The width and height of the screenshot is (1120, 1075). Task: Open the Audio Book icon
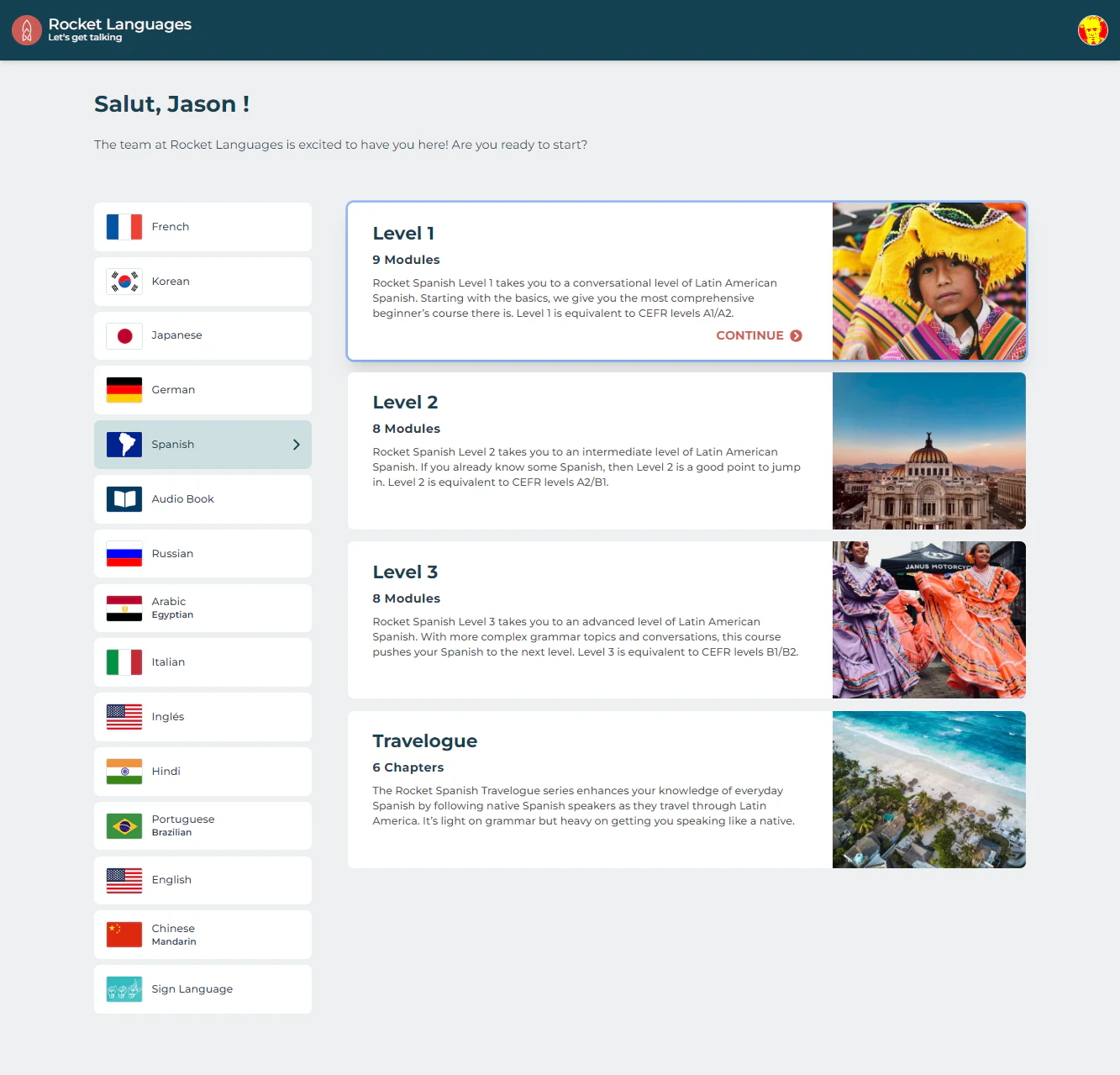[x=124, y=498]
